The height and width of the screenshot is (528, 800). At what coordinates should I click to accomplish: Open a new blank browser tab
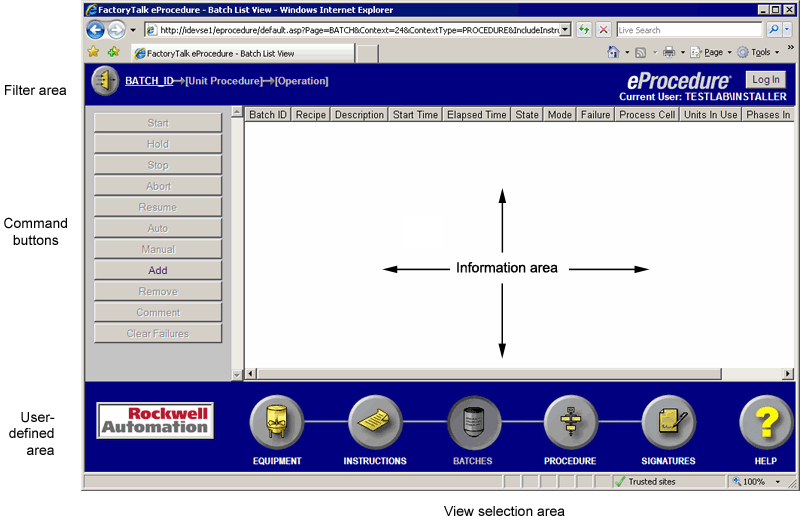pos(367,53)
